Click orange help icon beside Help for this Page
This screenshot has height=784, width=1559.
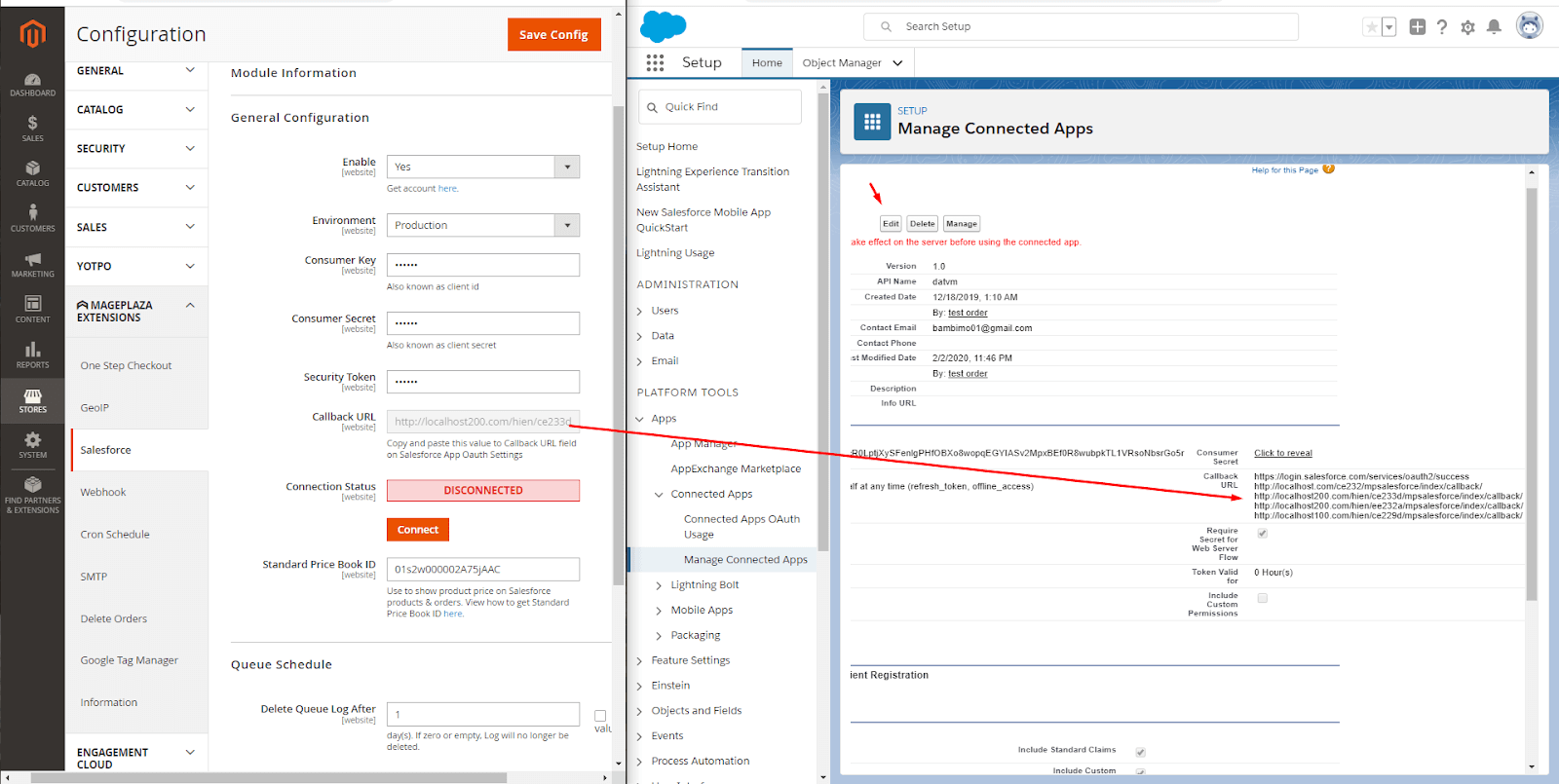point(1329,168)
